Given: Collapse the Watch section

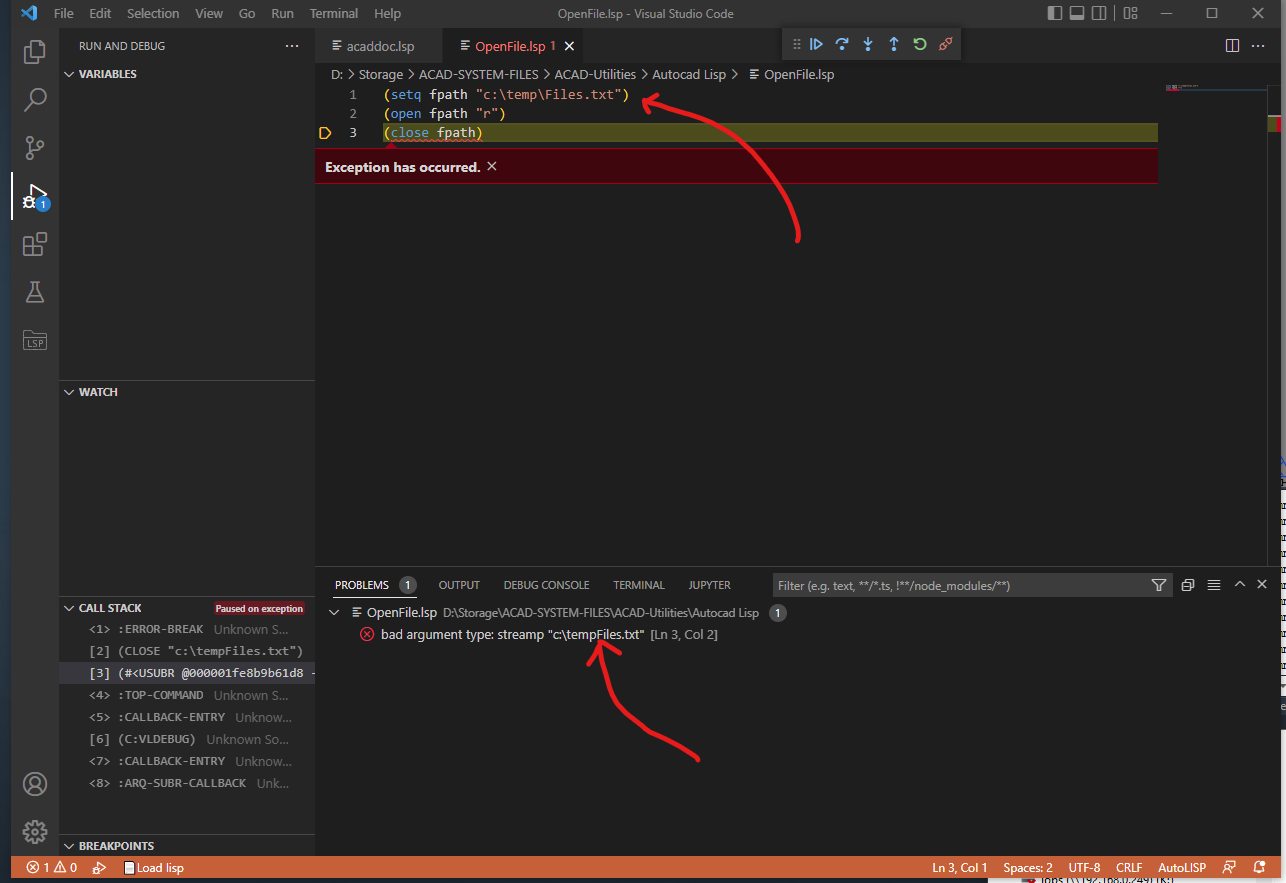Looking at the screenshot, I should pyautogui.click(x=68, y=391).
